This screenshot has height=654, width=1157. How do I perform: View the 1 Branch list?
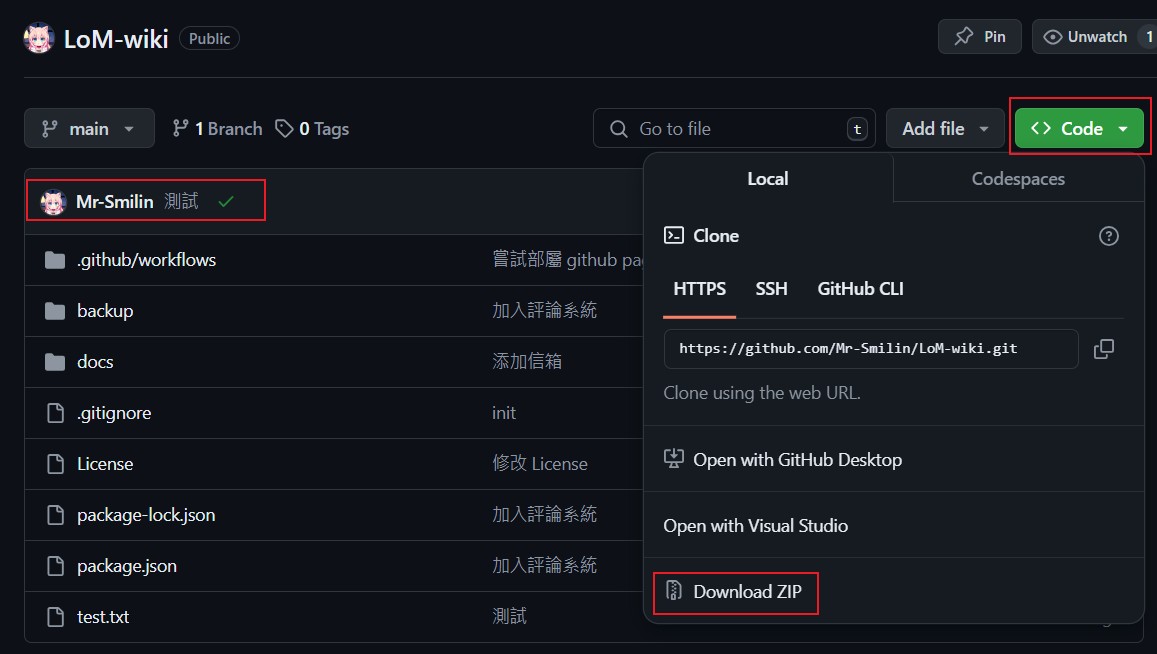217,129
